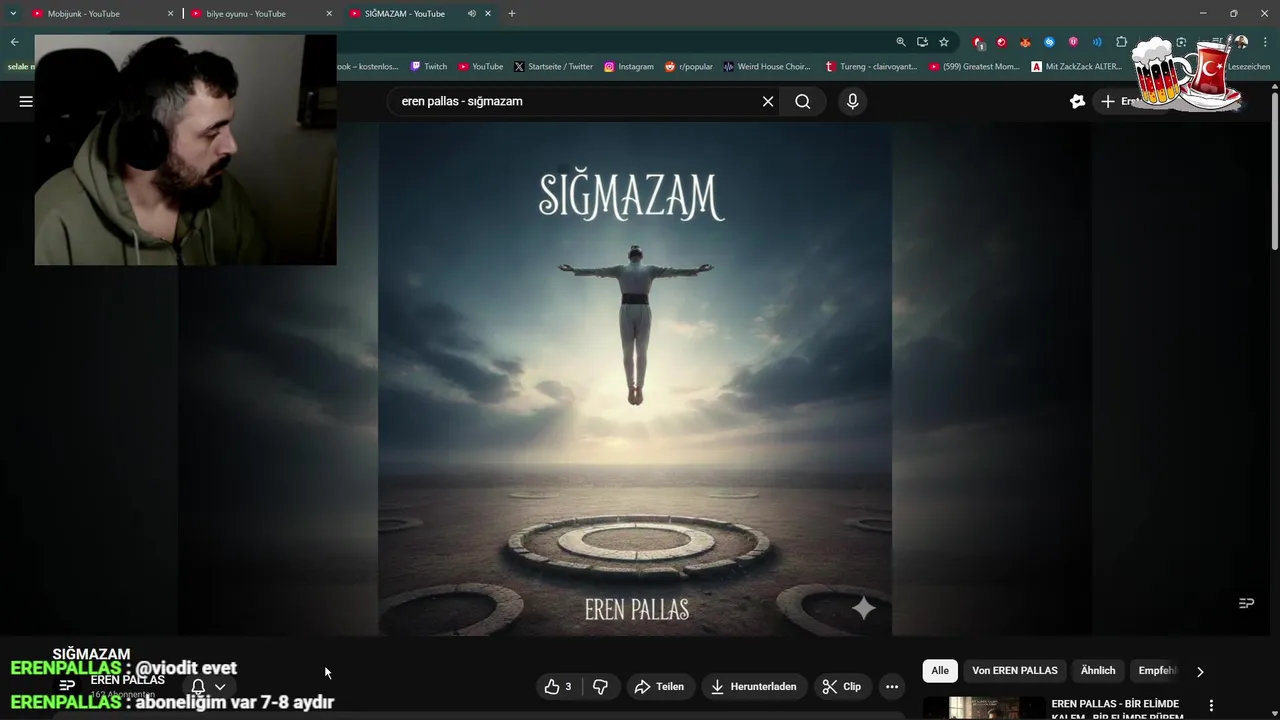Select the Von EREN PALLAS chip
This screenshot has height=720, width=1280.
(x=1015, y=671)
